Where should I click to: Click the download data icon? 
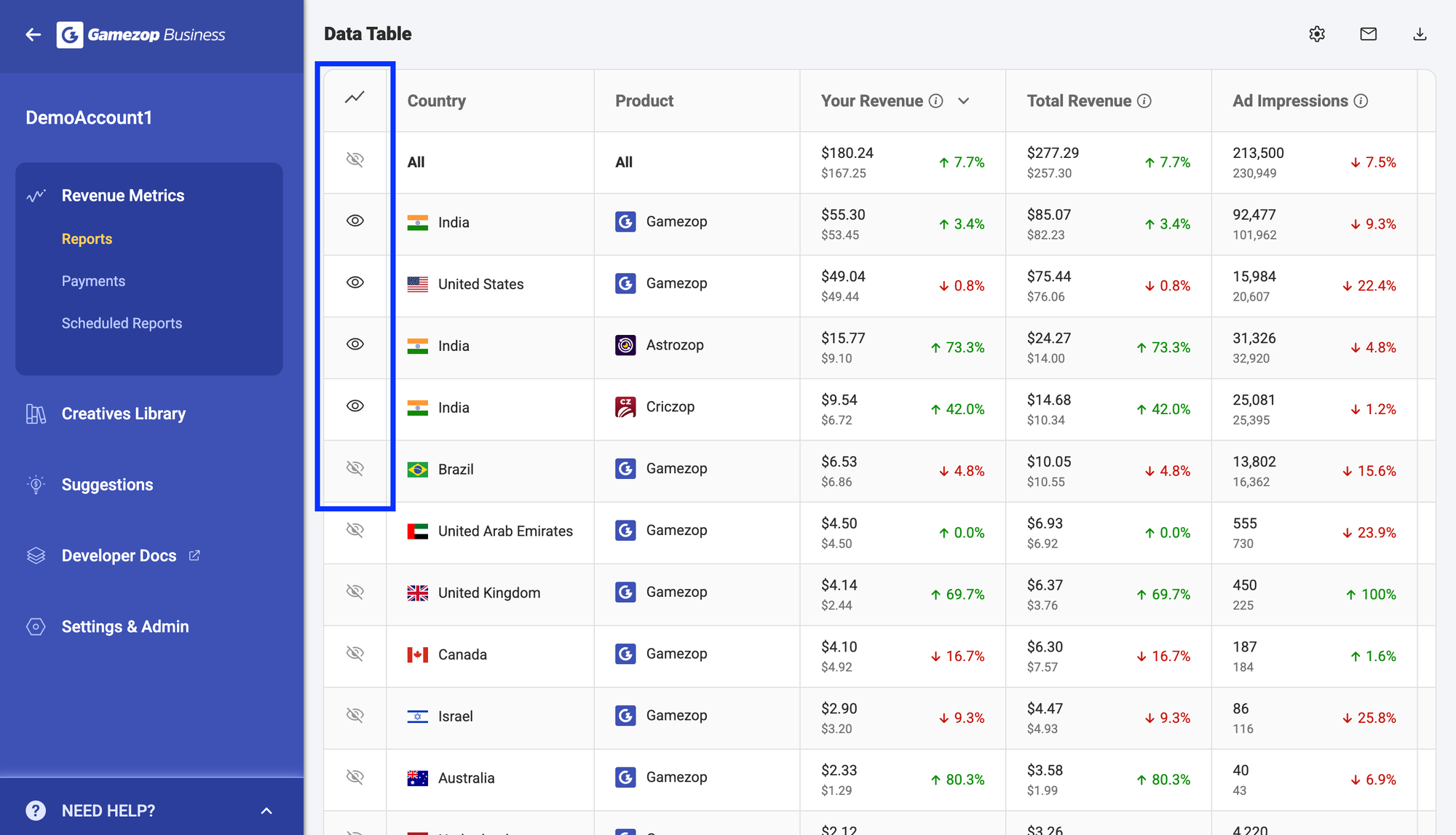click(x=1420, y=34)
